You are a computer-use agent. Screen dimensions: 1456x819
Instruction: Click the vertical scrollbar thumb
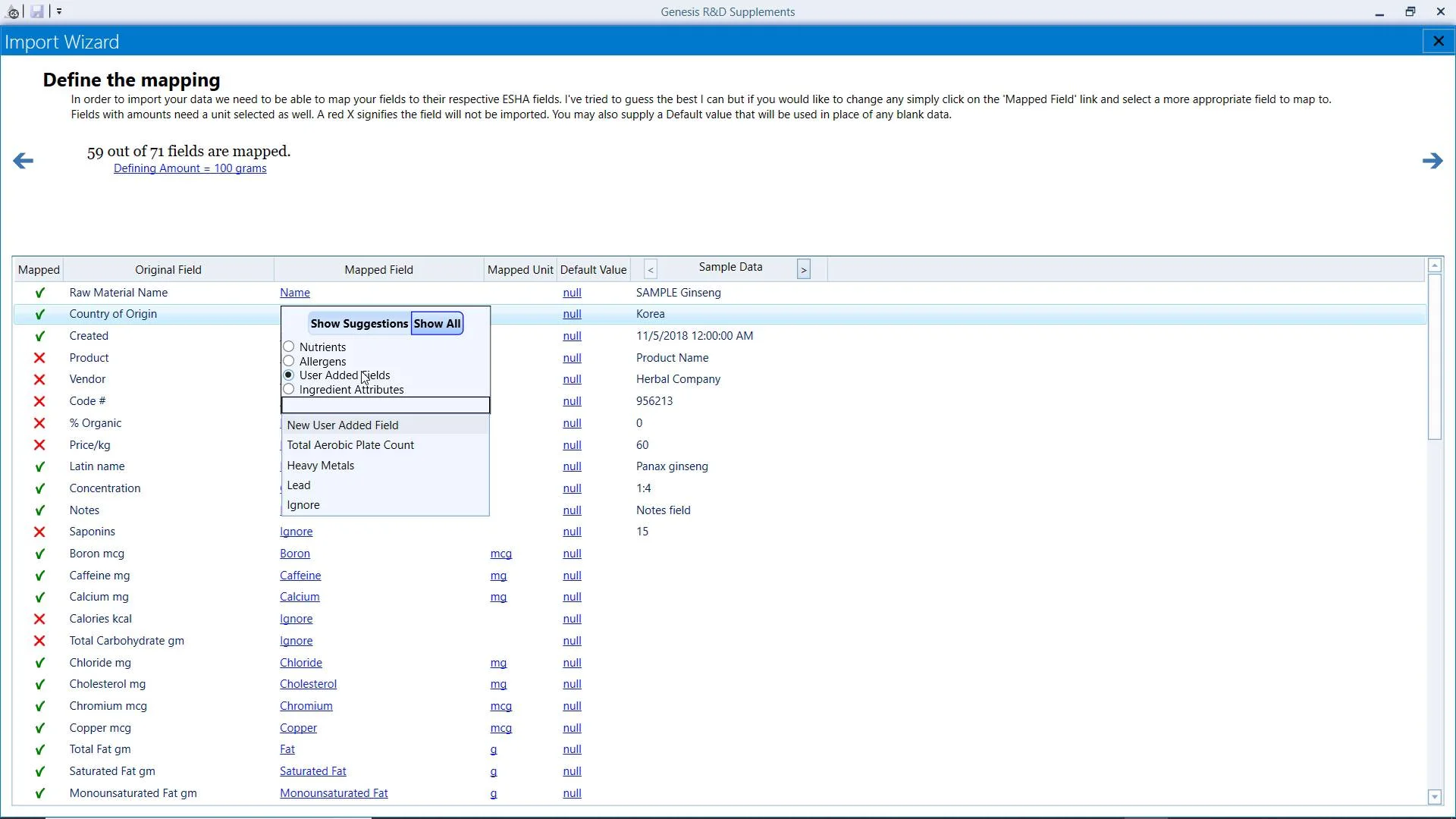1434,356
